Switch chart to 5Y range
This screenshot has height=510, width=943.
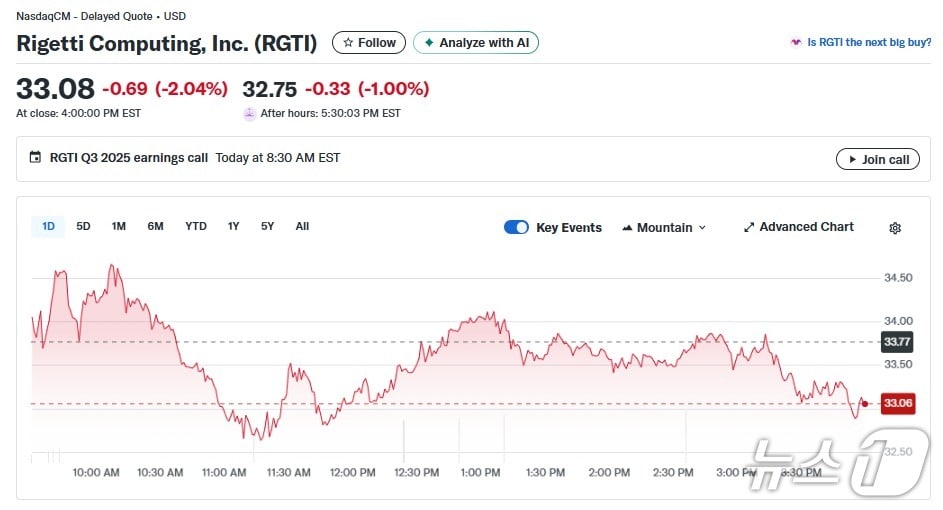267,226
